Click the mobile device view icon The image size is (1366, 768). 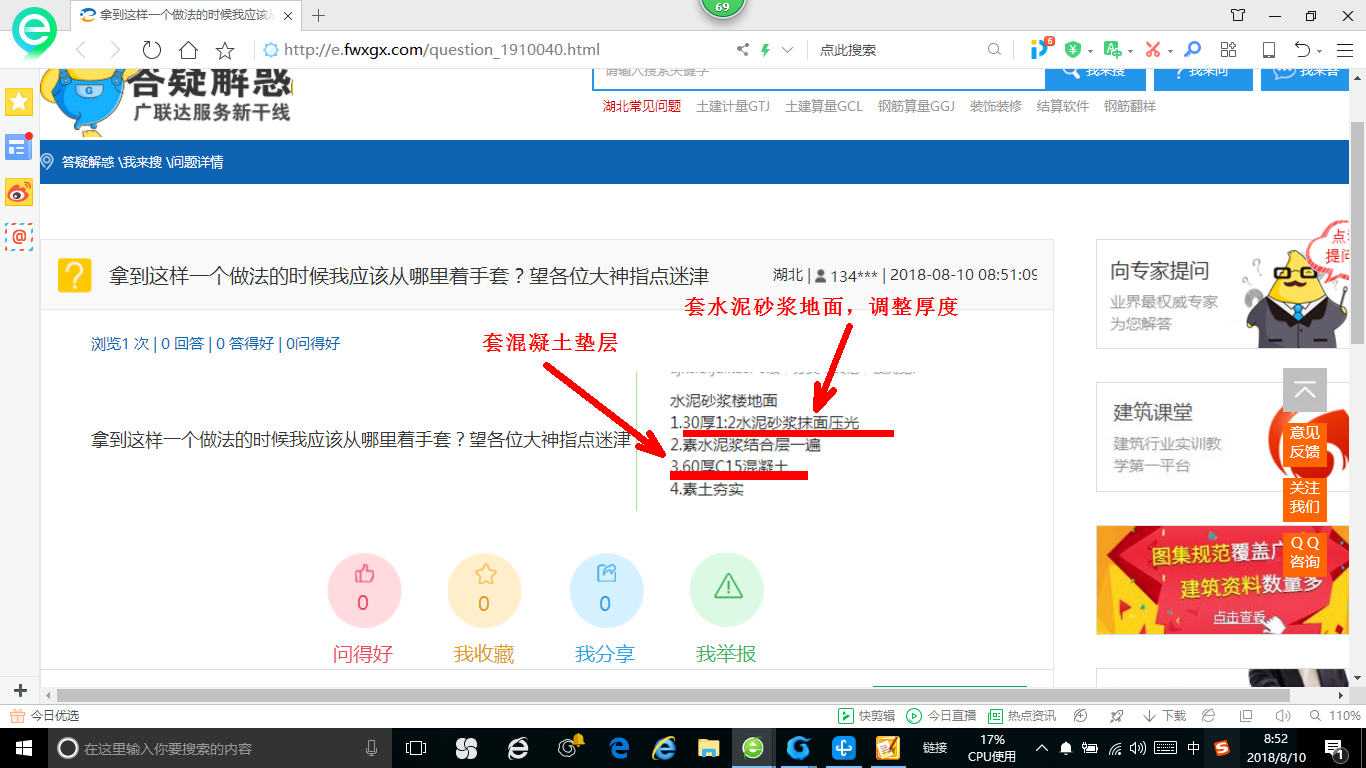click(1268, 50)
